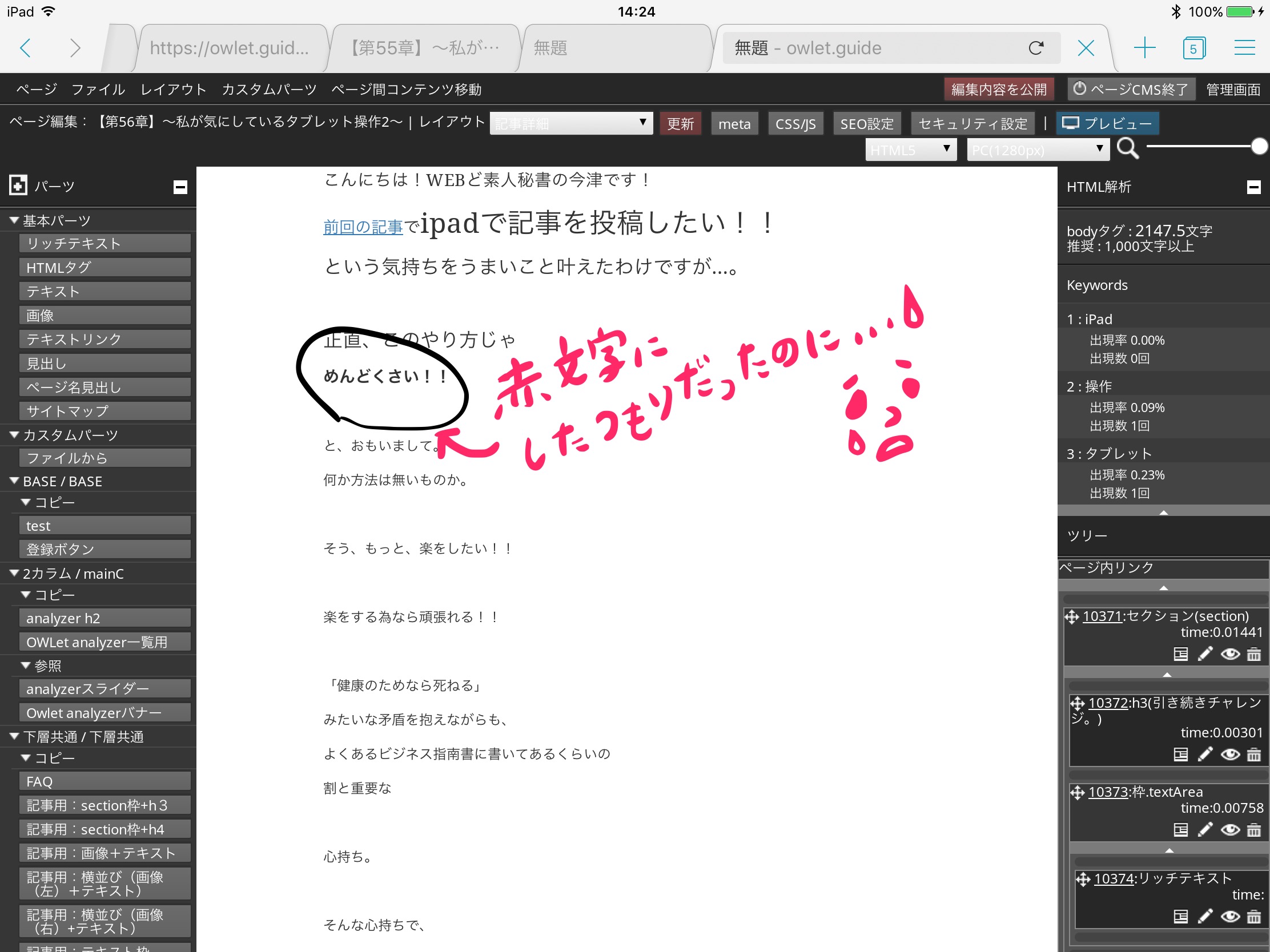Image resolution: width=1270 pixels, height=952 pixels.
Task: Click move handle for 10372 h3
Action: click(1078, 703)
